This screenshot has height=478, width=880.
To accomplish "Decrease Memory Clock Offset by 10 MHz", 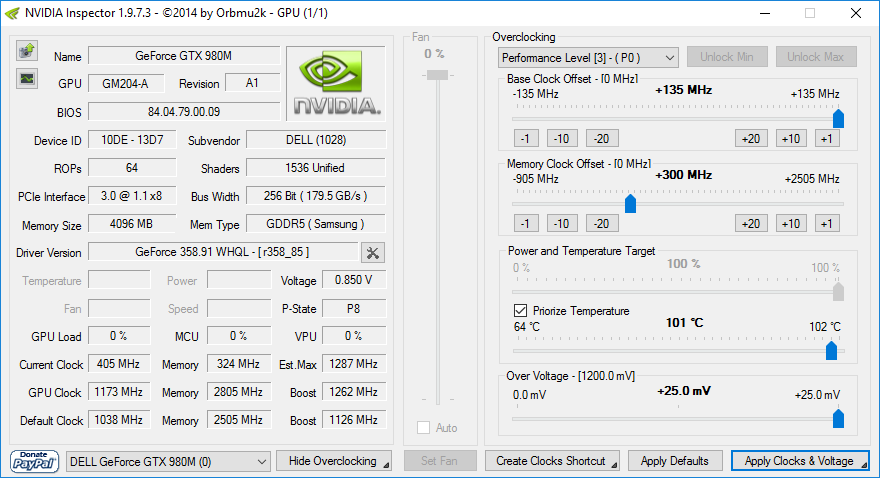I will (562, 223).
